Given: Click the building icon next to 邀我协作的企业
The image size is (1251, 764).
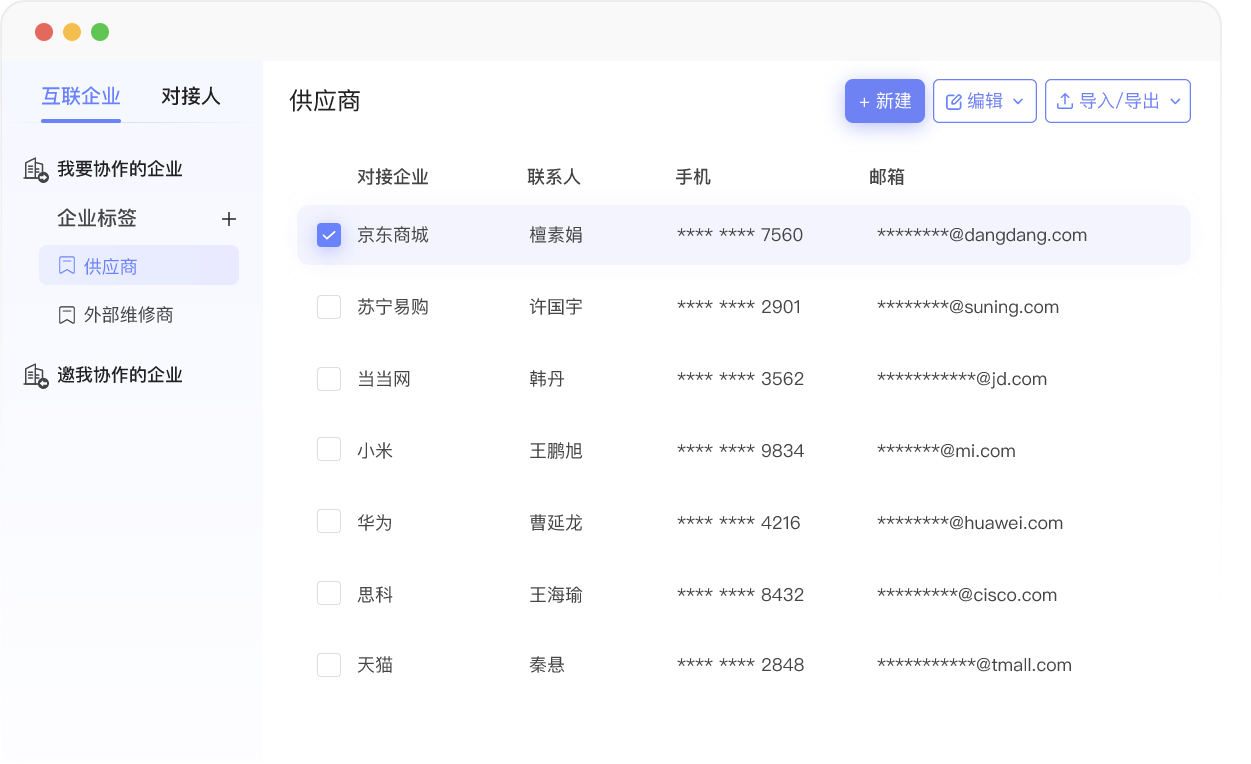Looking at the screenshot, I should pyautogui.click(x=36, y=376).
